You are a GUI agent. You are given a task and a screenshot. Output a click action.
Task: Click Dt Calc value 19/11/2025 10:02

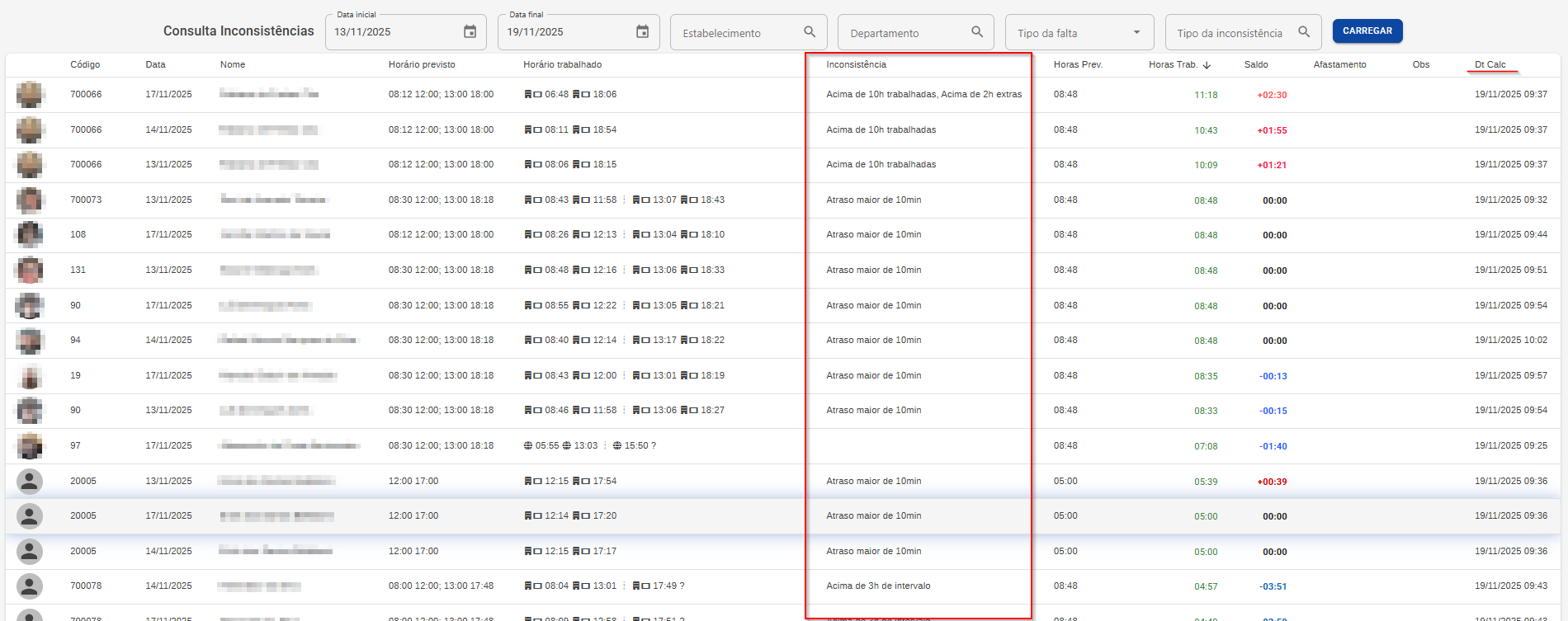[x=1511, y=340]
